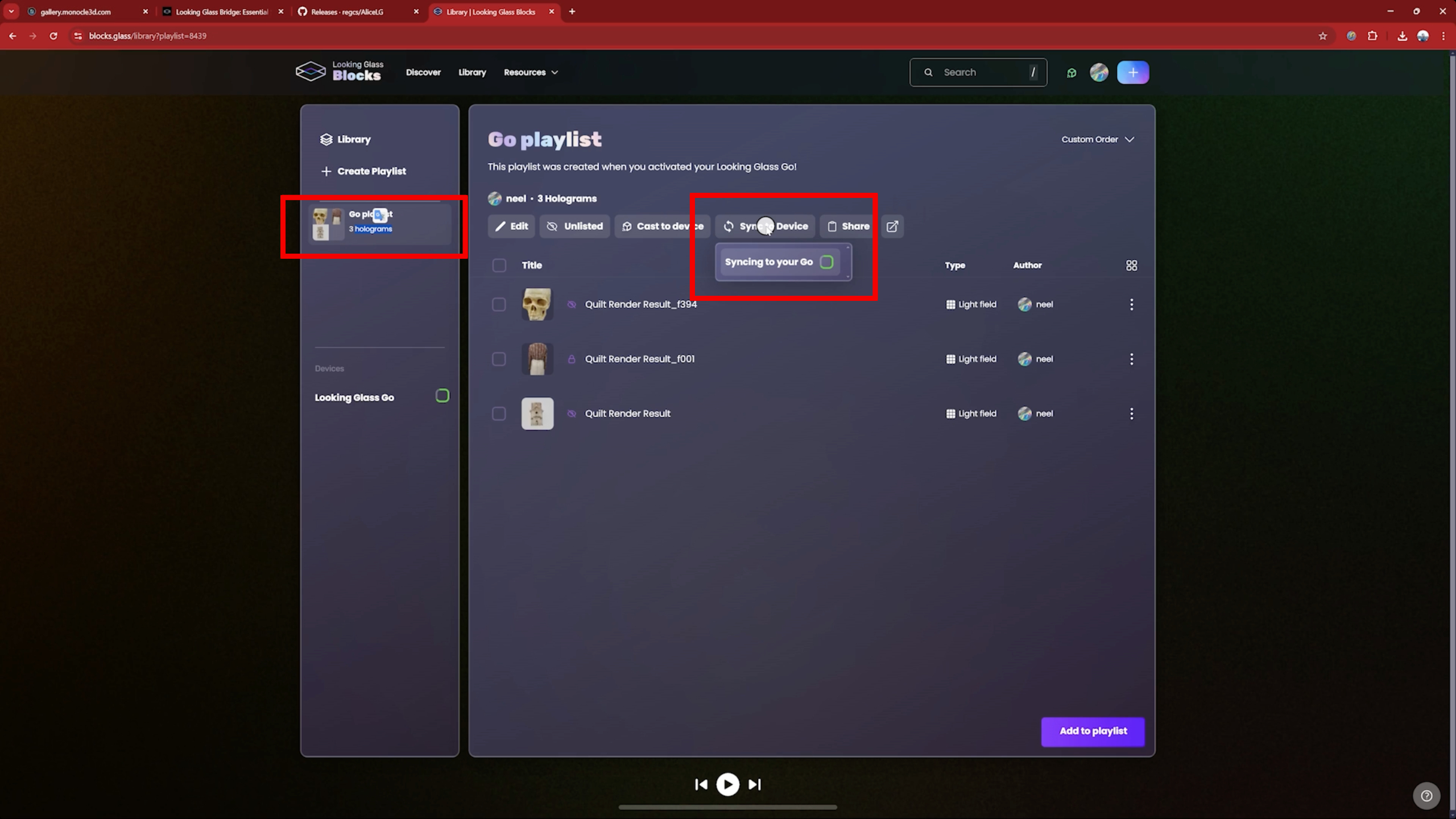Select checkbox for Quilt Render Result_f394

tap(499, 304)
